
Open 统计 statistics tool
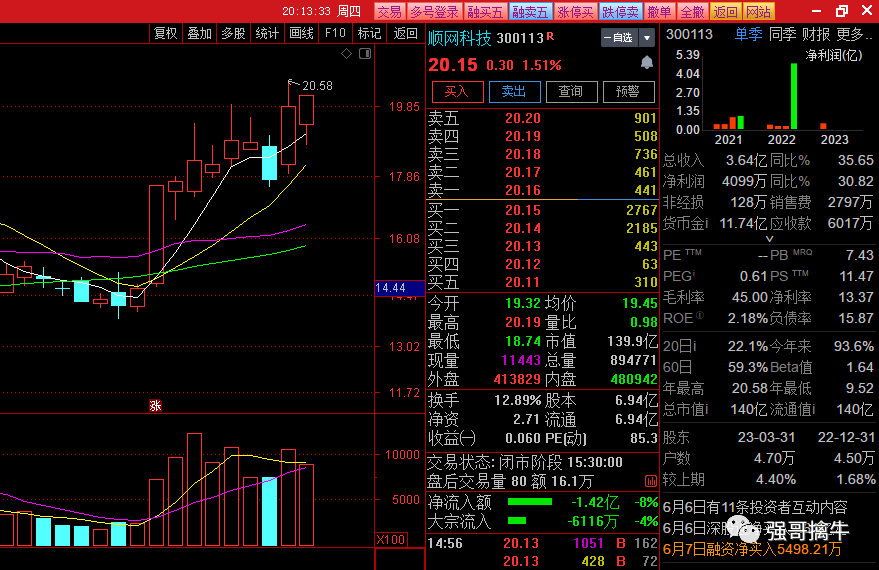coord(267,34)
